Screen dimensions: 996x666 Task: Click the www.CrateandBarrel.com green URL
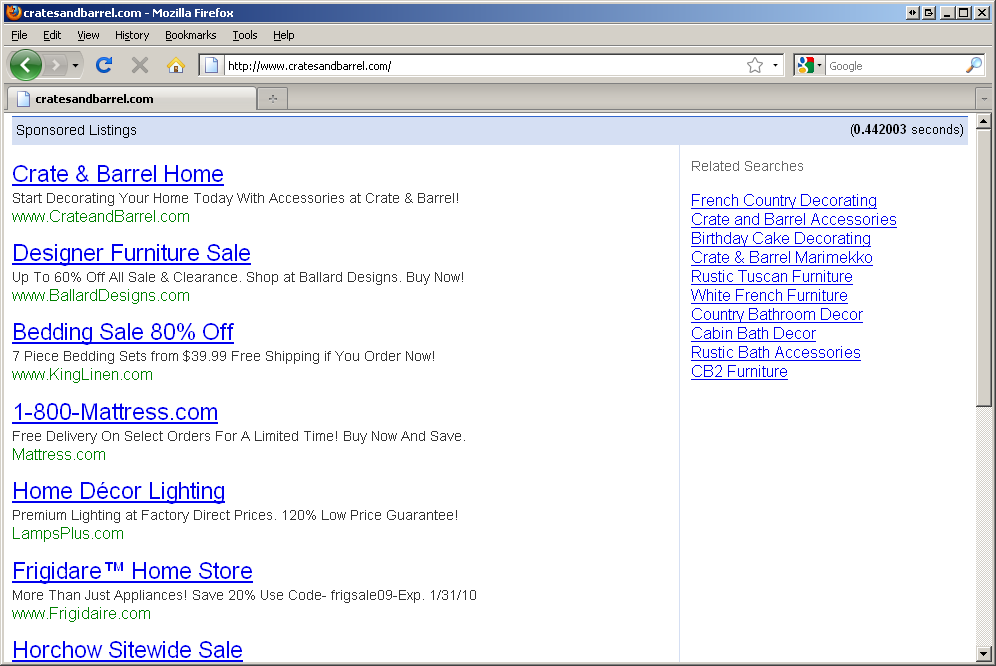[x=100, y=217]
